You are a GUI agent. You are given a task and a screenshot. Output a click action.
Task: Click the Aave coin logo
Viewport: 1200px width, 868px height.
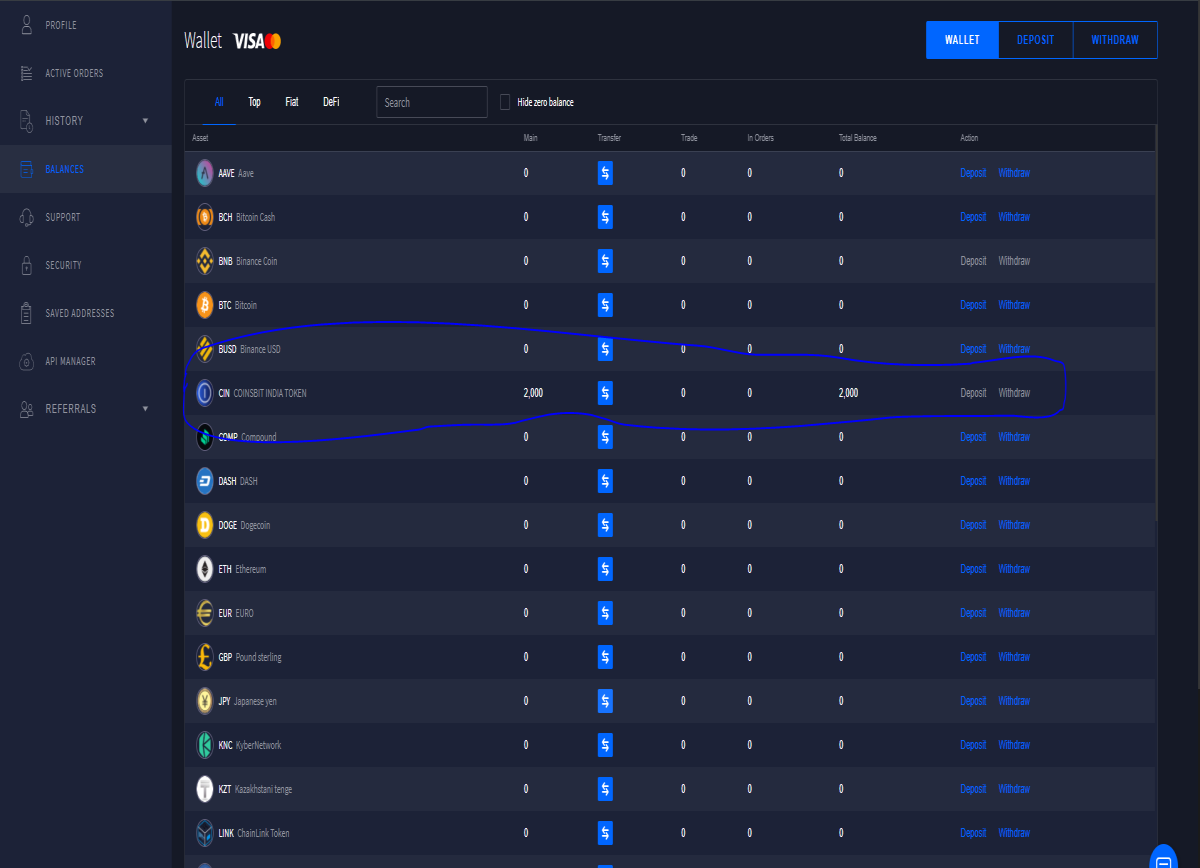point(204,173)
